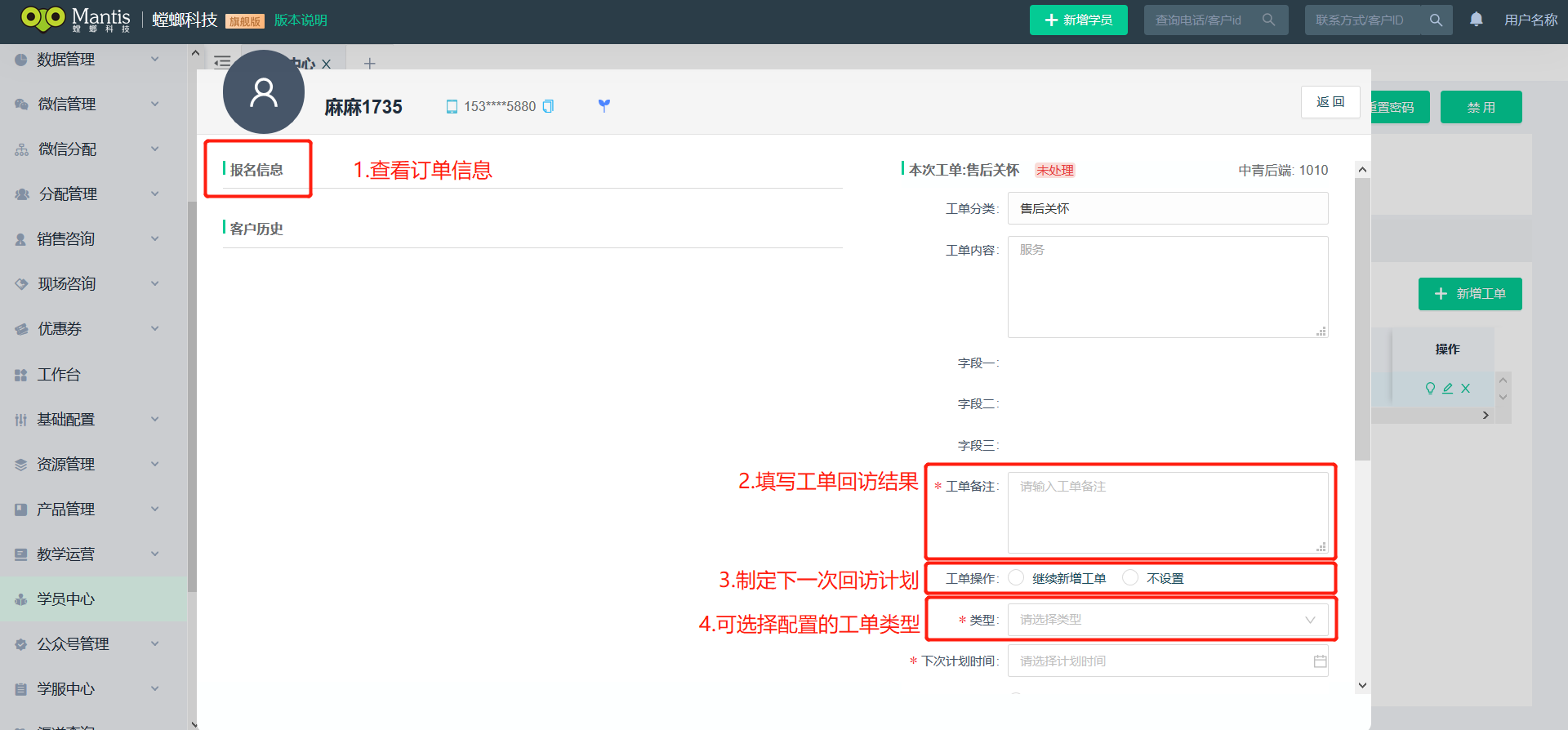Close the current tab with its X
Viewport: 1568px width, 730px height.
[326, 65]
